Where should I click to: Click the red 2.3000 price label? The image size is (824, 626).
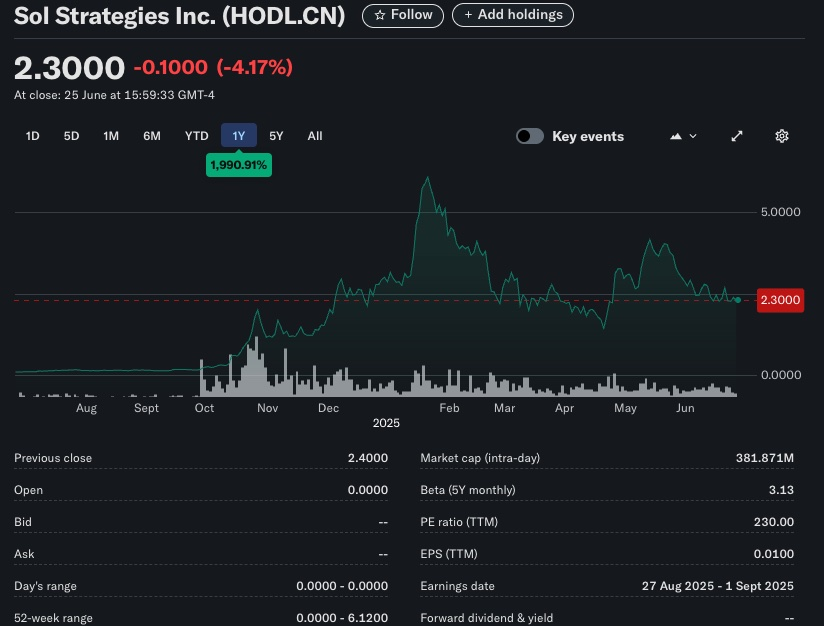[780, 300]
